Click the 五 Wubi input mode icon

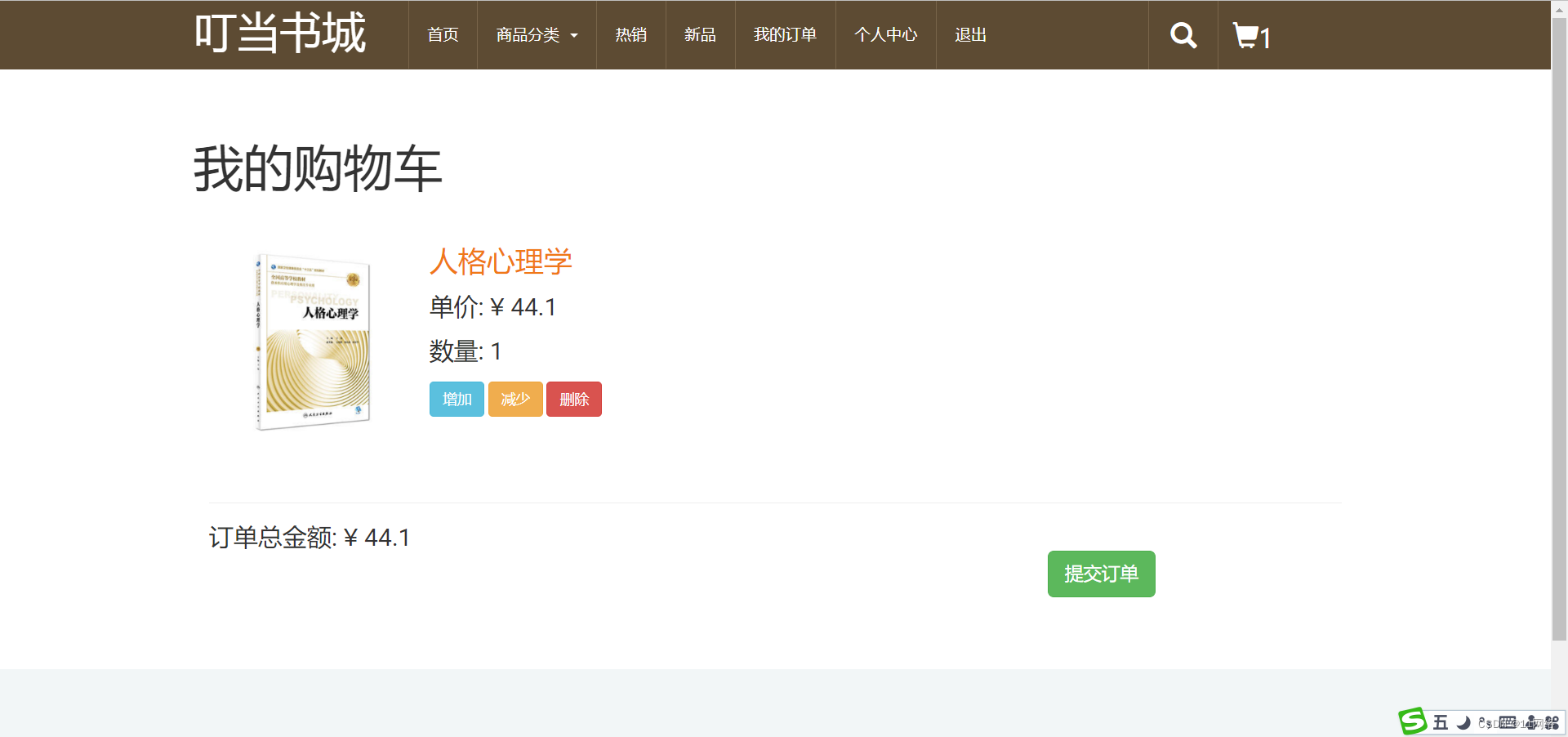[x=1441, y=722]
